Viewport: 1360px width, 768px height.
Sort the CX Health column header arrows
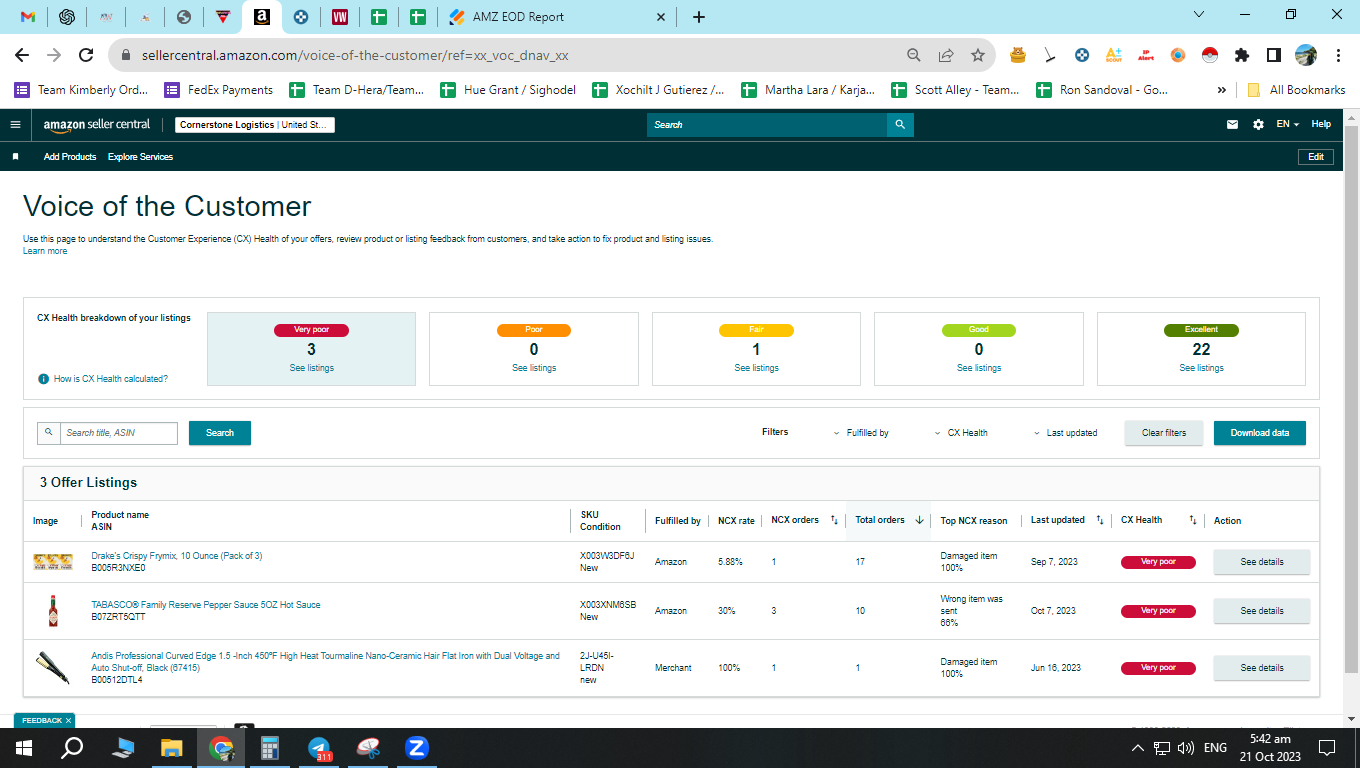[1193, 520]
